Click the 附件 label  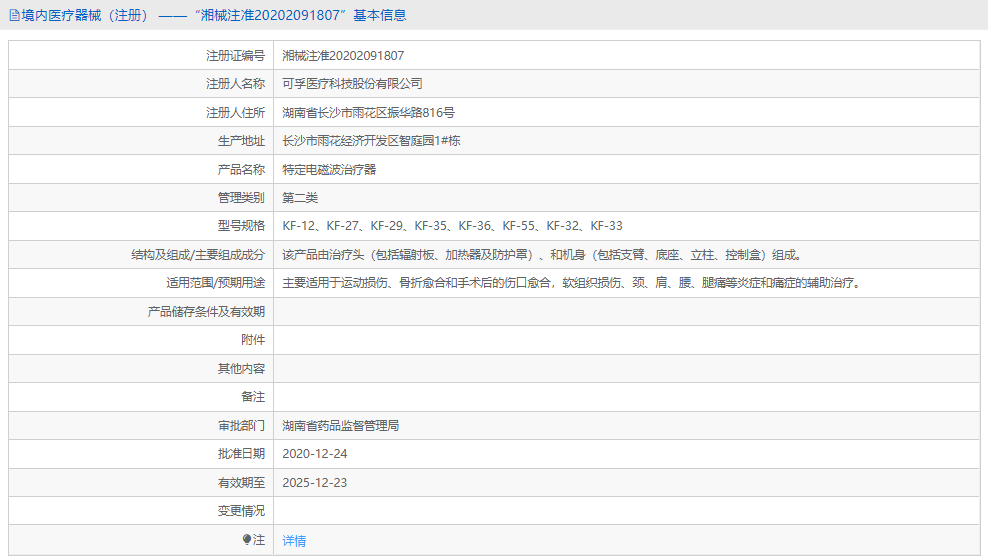(253, 340)
